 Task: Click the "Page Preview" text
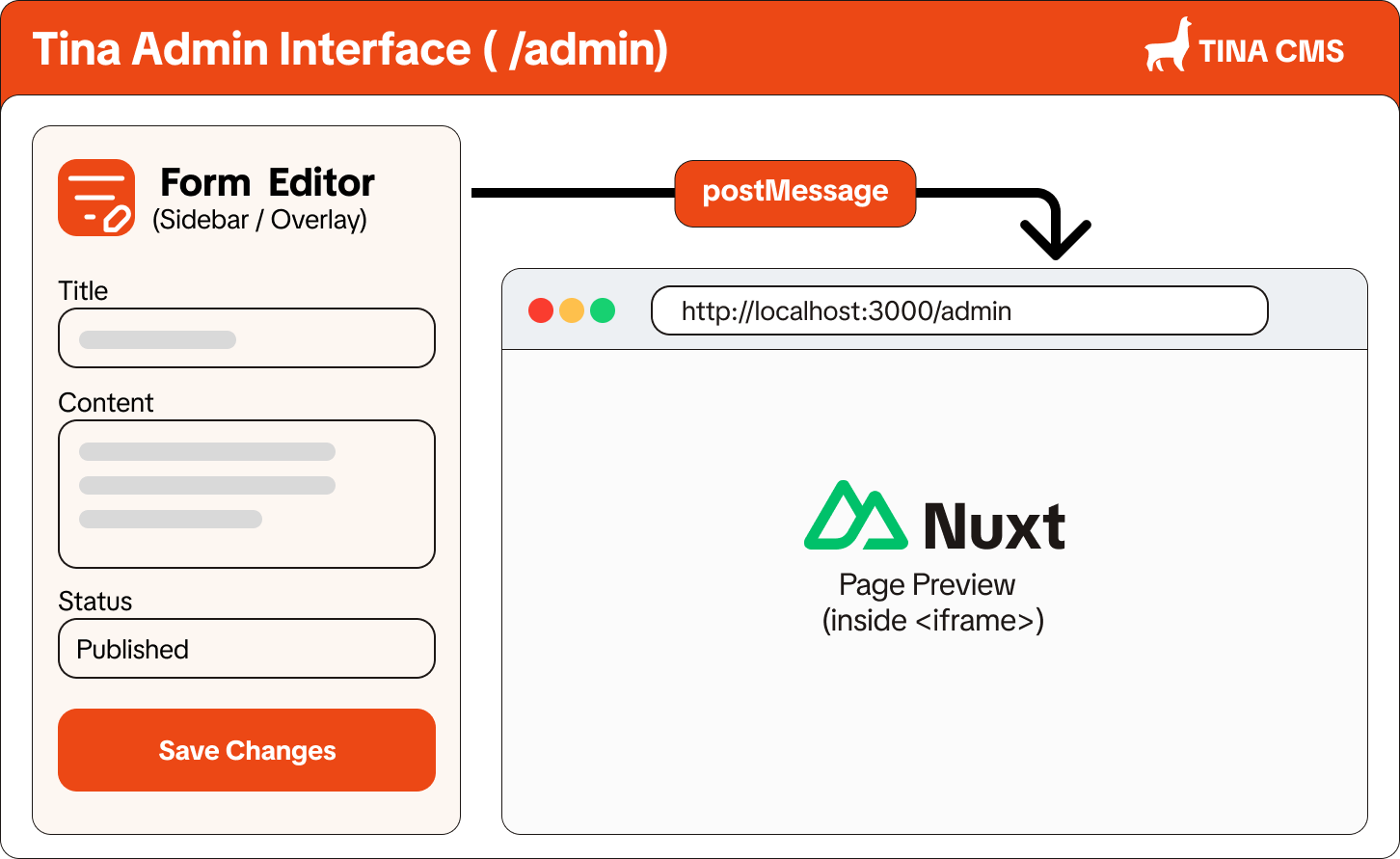click(x=928, y=585)
